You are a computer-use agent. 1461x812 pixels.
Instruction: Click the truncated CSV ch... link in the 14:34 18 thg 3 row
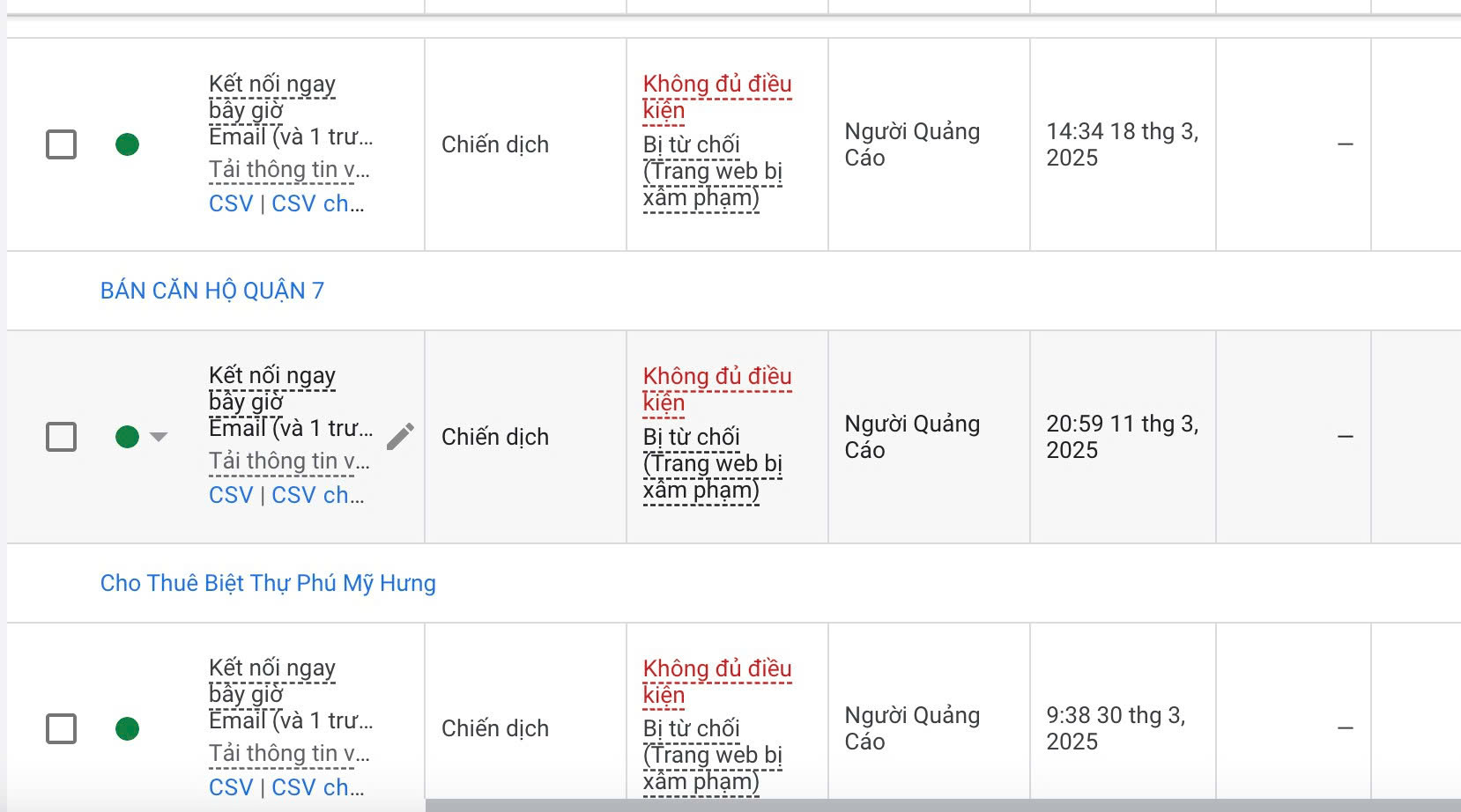point(318,203)
